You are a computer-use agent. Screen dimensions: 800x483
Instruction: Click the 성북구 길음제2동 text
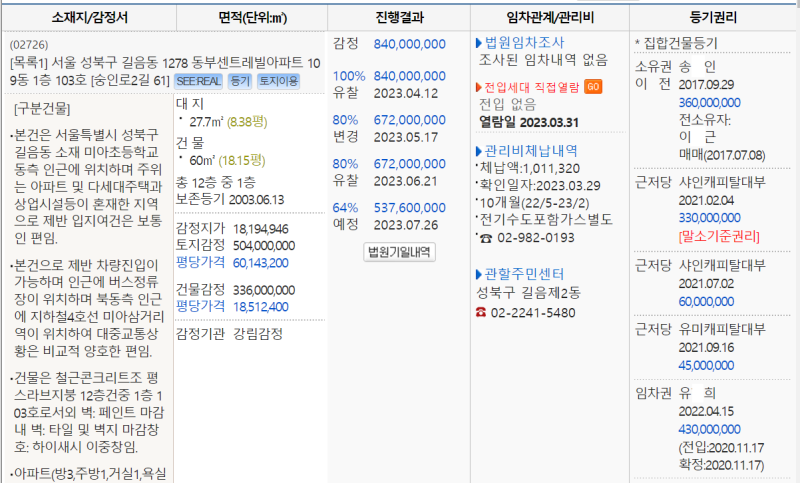[x=529, y=293]
